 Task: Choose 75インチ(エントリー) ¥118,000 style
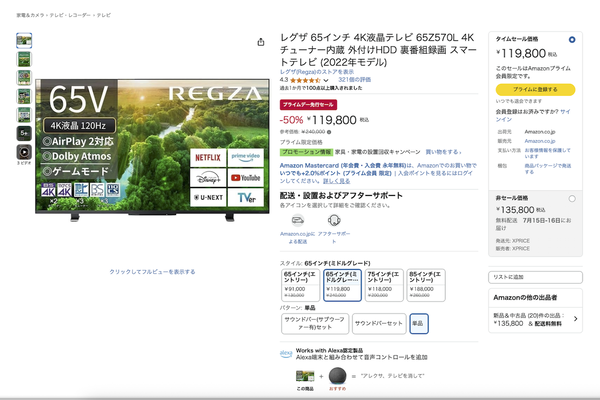[384, 285]
